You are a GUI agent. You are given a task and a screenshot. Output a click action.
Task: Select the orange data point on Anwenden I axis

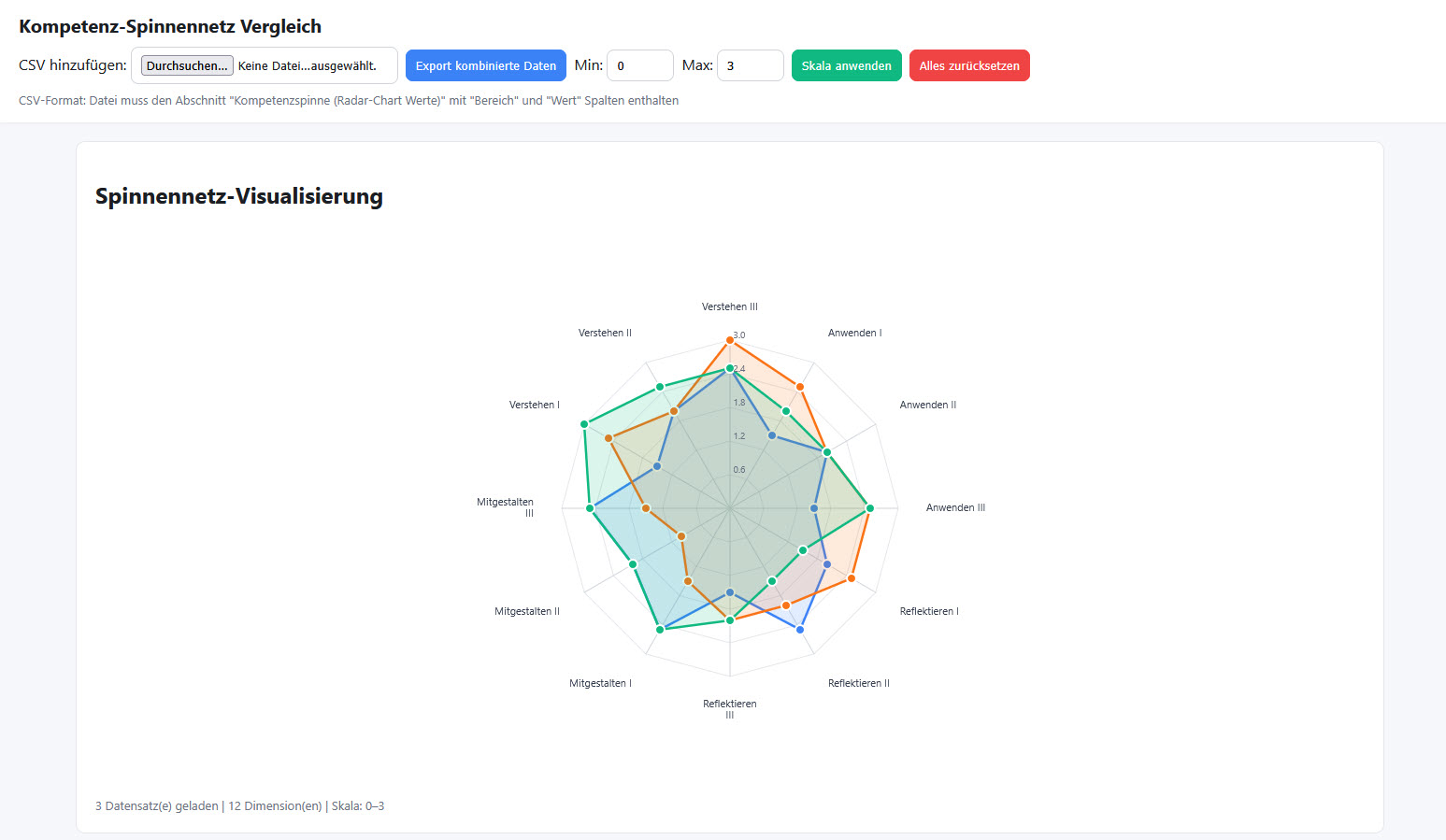[800, 387]
